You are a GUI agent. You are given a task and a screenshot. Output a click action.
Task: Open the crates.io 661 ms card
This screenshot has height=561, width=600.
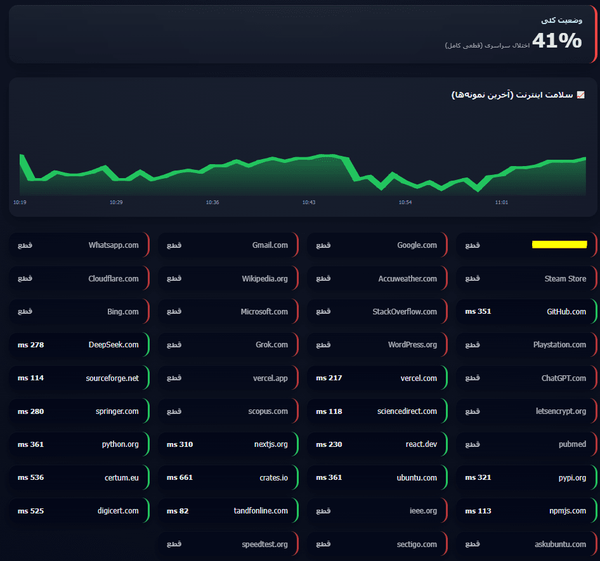(x=228, y=478)
